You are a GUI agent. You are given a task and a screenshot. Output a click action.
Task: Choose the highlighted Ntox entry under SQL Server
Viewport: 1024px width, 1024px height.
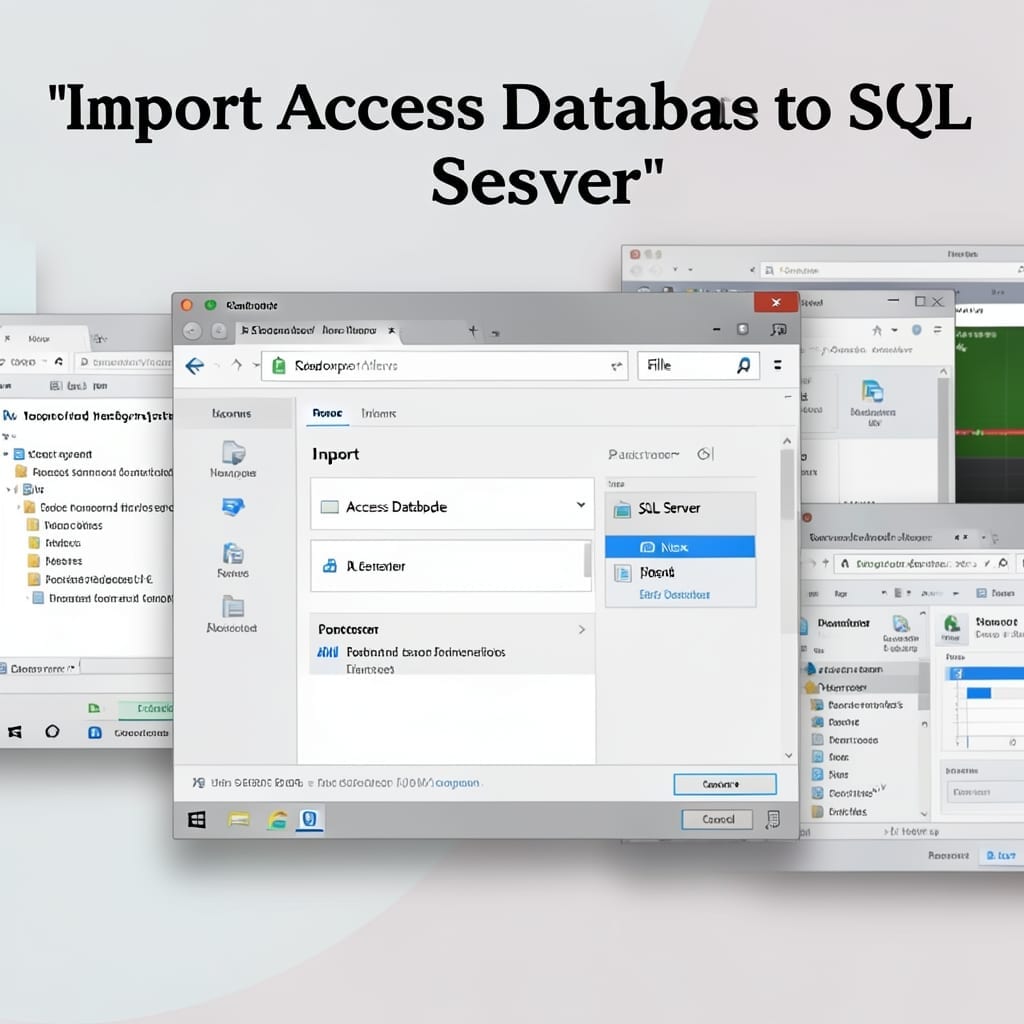680,547
